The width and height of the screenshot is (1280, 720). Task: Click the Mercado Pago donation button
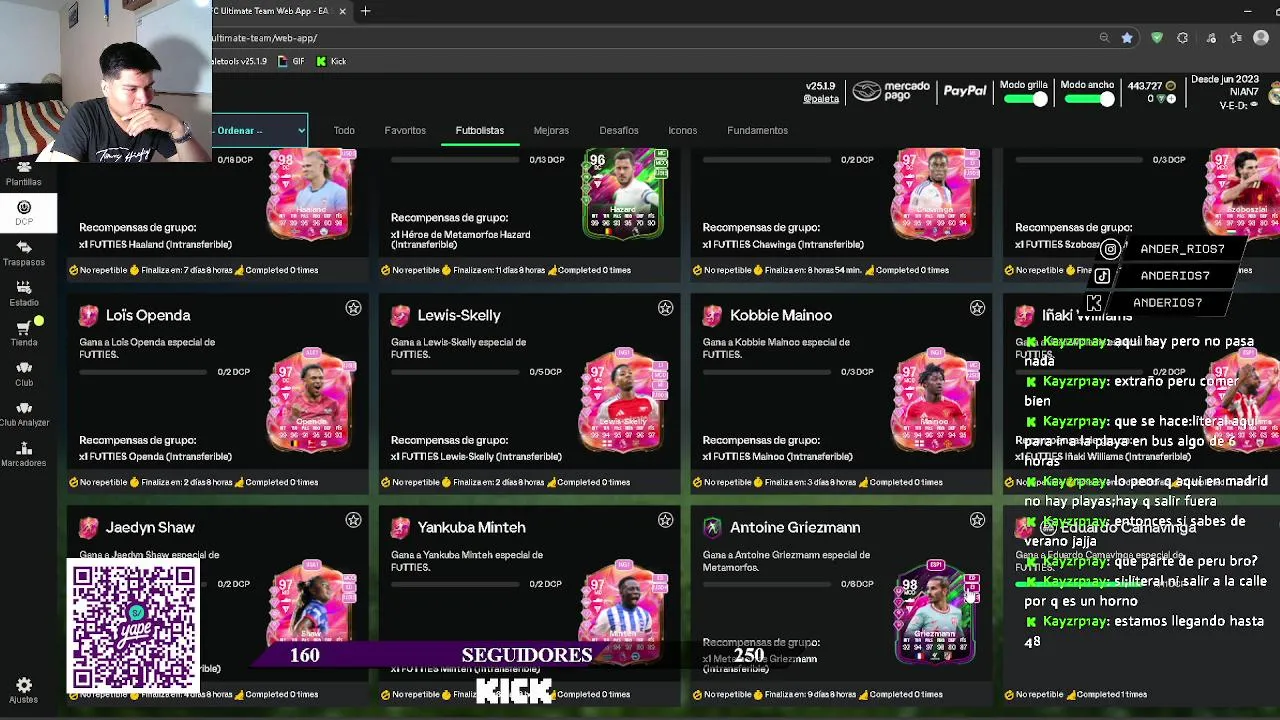pyautogui.click(x=892, y=92)
